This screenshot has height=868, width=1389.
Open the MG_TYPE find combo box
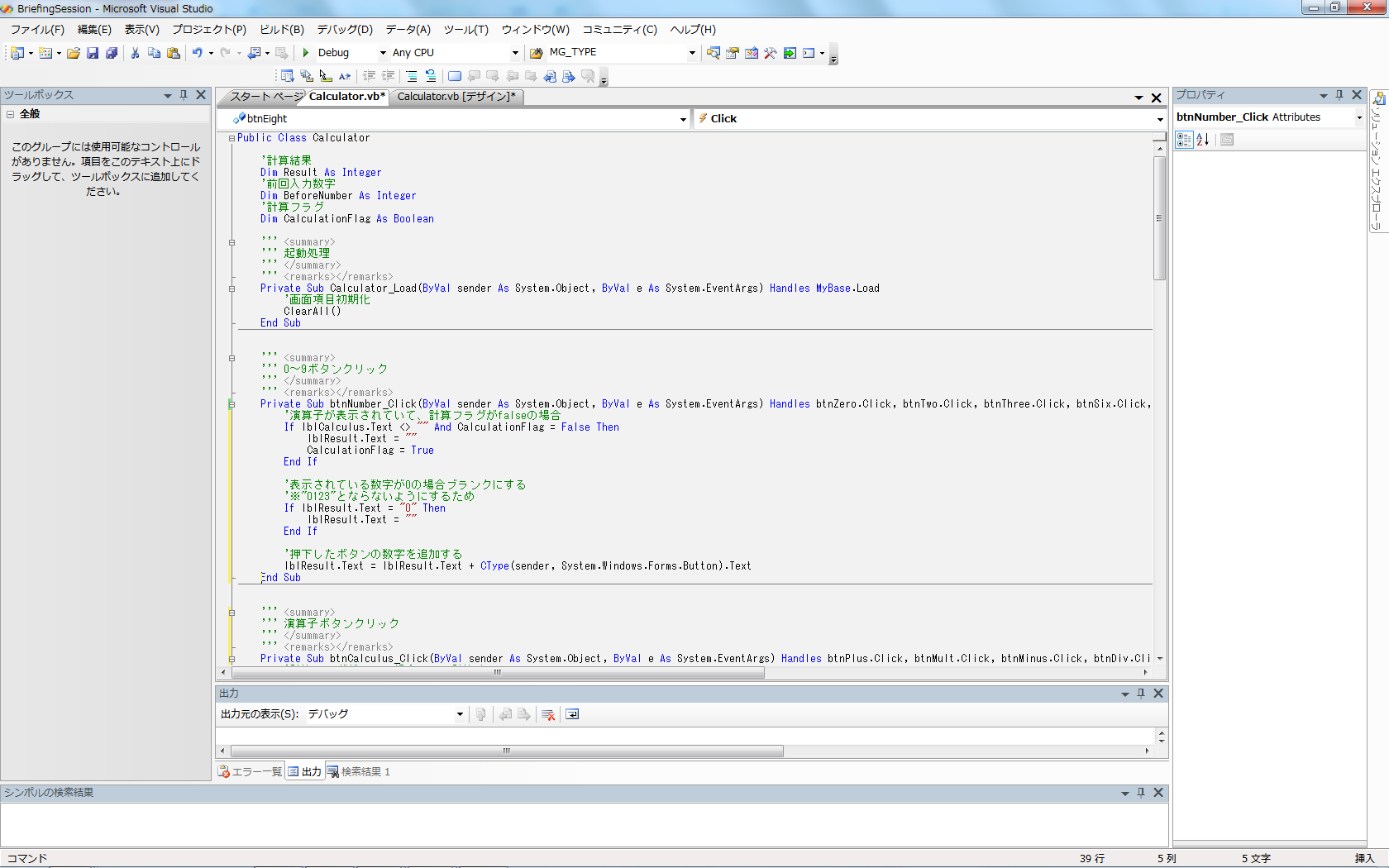point(692,53)
